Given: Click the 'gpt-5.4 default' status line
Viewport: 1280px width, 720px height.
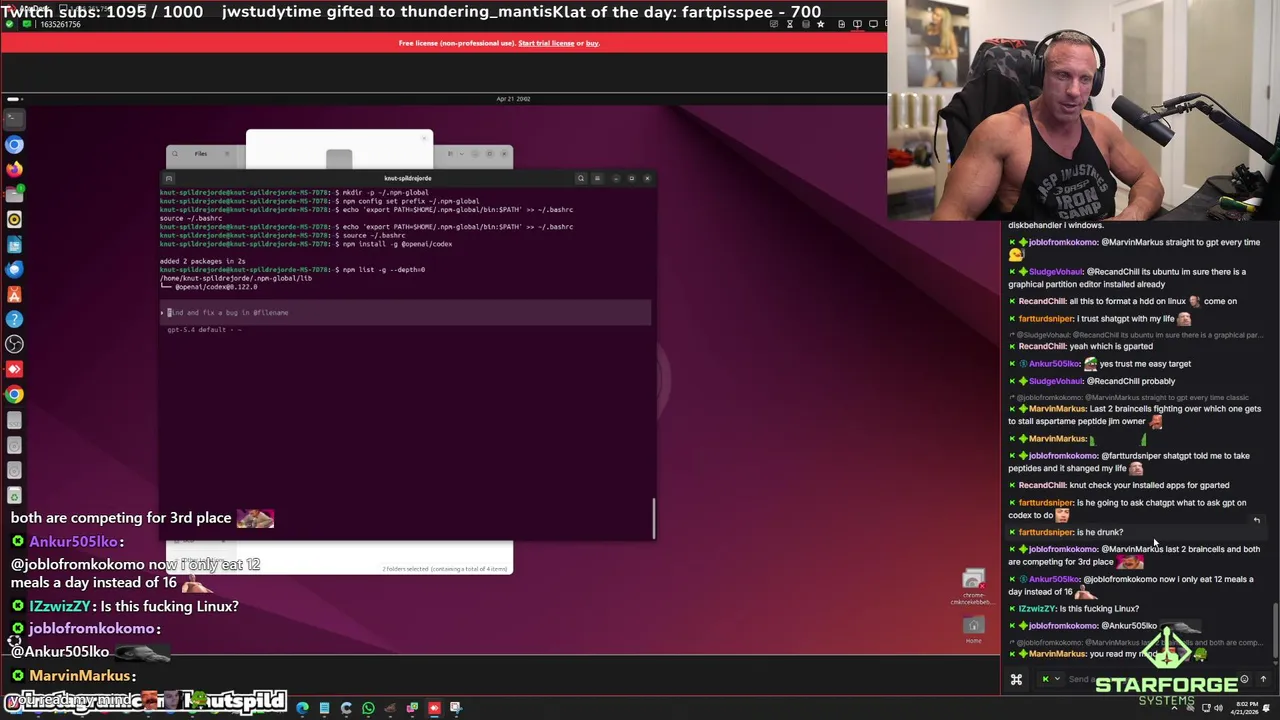Looking at the screenshot, I should 204,329.
